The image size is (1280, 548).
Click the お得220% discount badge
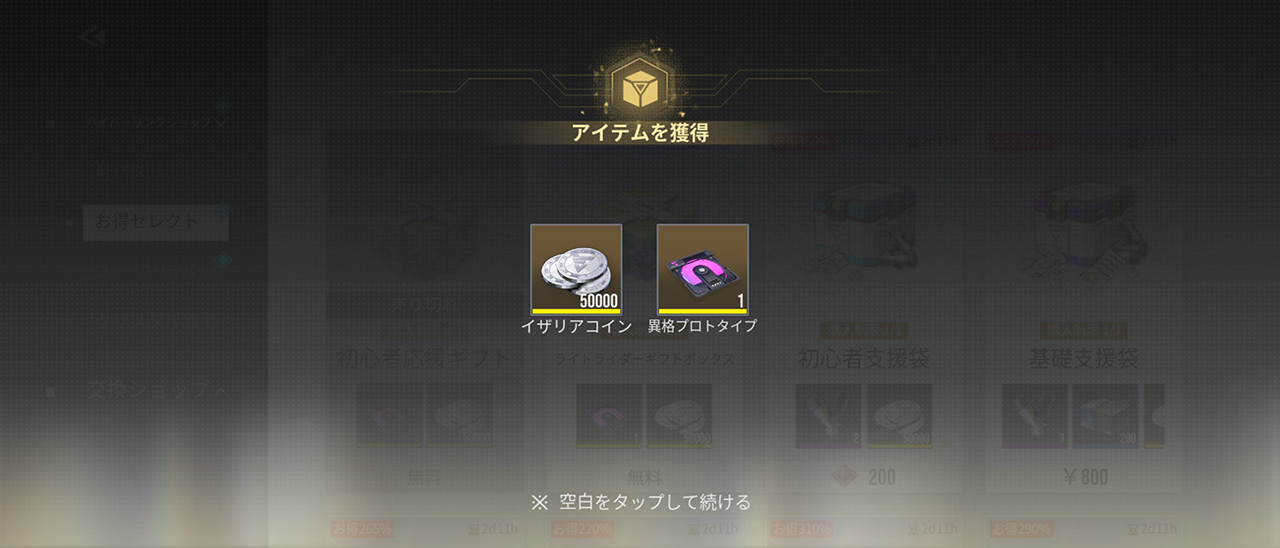click(581, 529)
